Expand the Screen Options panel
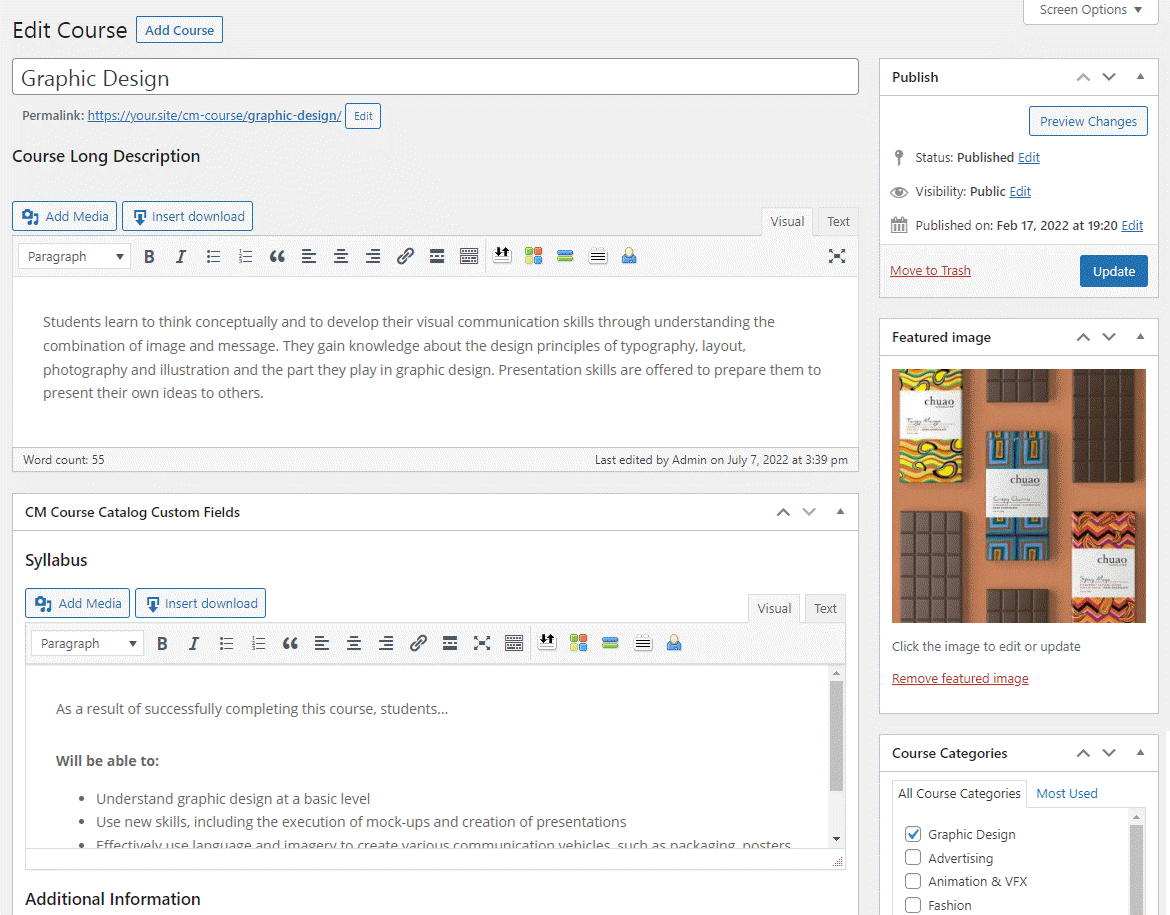Screen dimensions: 1170x915 click(1091, 10)
